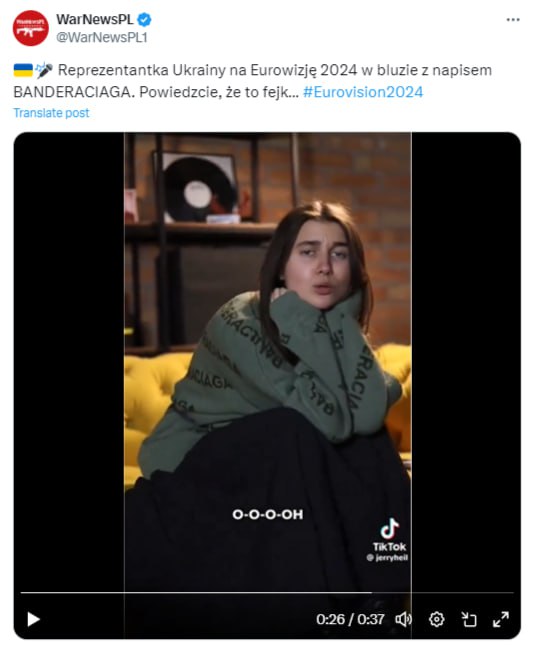
Task: Click the Ukraine flag emoji
Action: (23, 70)
